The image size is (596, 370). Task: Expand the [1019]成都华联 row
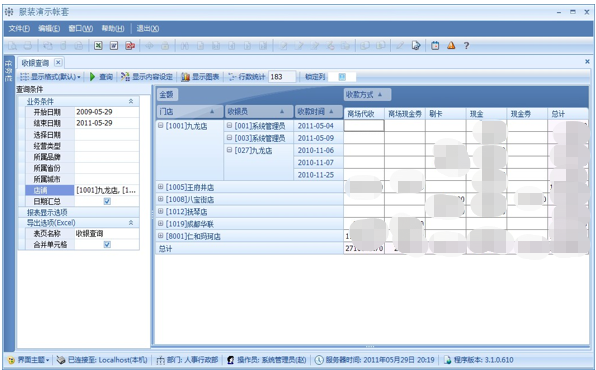click(x=160, y=223)
